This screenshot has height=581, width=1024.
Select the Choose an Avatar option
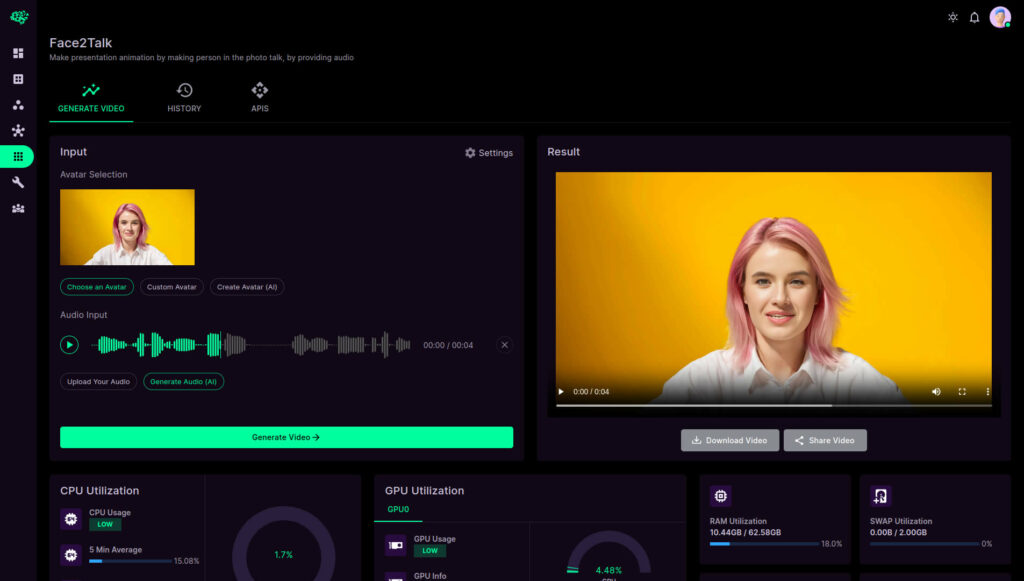pos(97,287)
